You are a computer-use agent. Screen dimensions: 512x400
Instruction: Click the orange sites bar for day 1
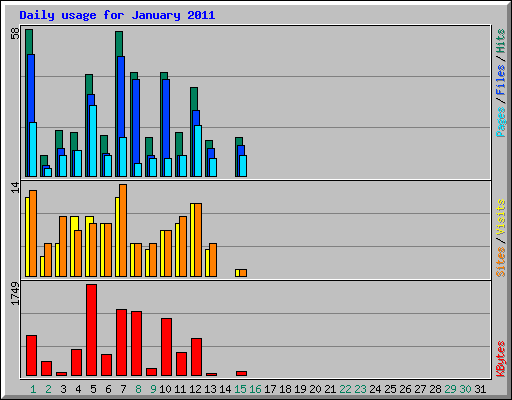point(33,233)
